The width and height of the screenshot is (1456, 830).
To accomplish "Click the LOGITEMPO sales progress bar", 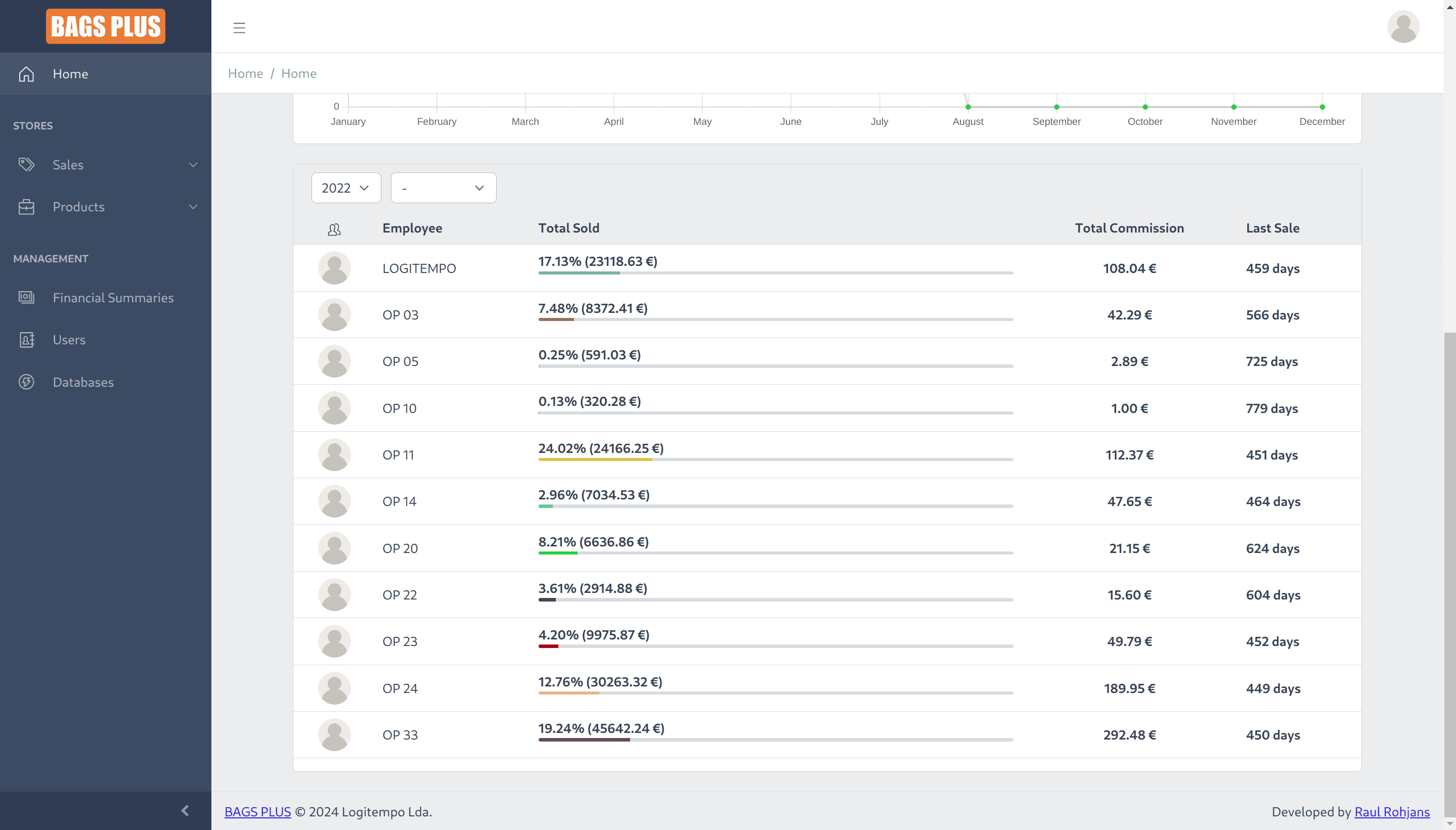I will [776, 273].
